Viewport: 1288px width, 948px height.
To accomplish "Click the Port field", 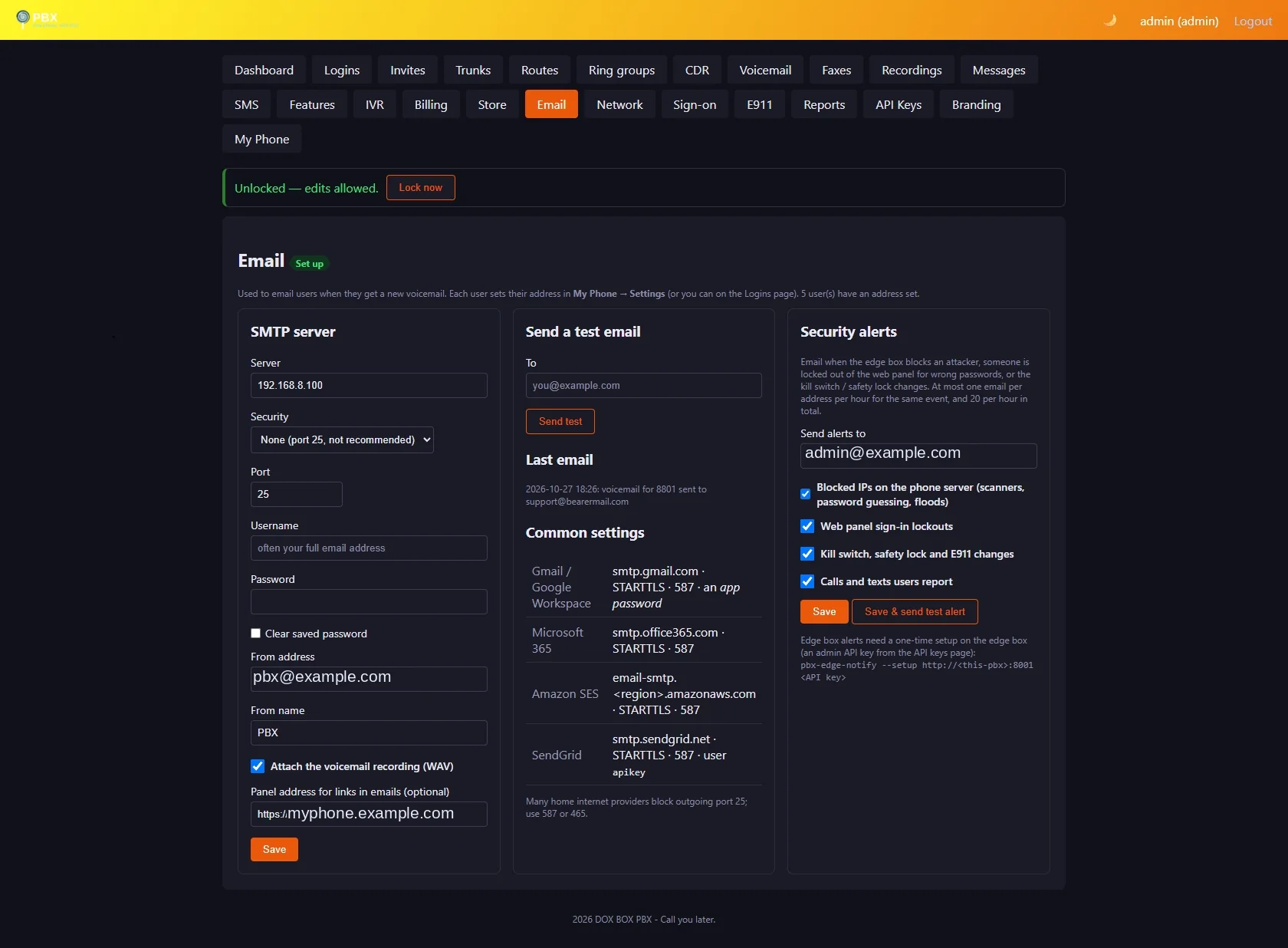I will [296, 494].
